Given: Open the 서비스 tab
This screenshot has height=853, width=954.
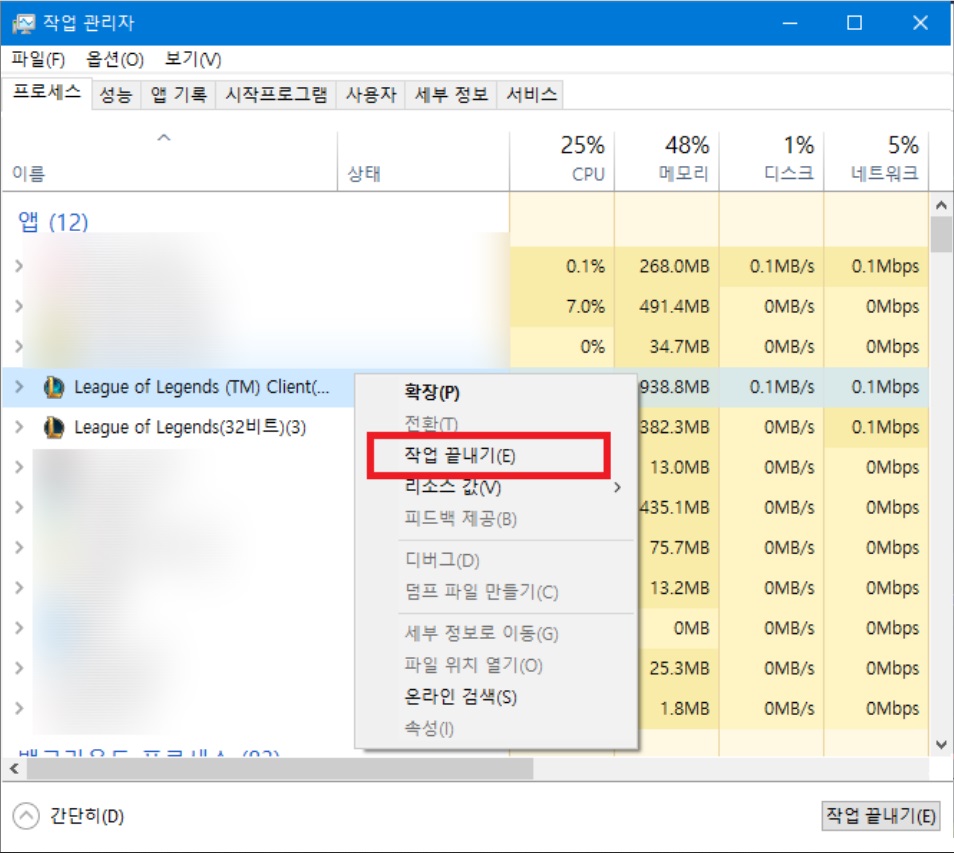Looking at the screenshot, I should click(531, 95).
